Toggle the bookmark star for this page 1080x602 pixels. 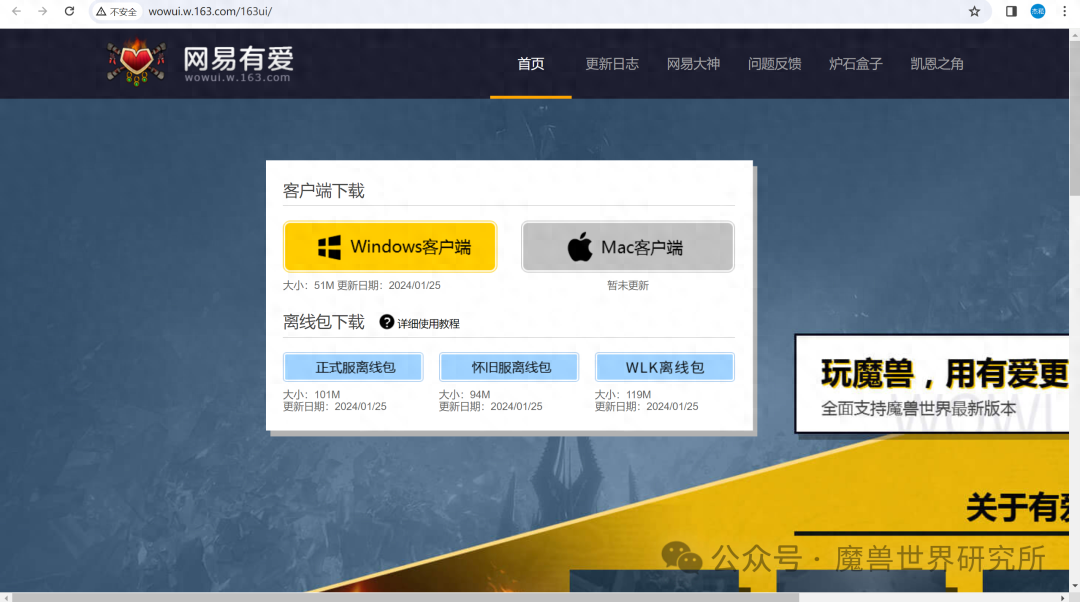coord(975,11)
